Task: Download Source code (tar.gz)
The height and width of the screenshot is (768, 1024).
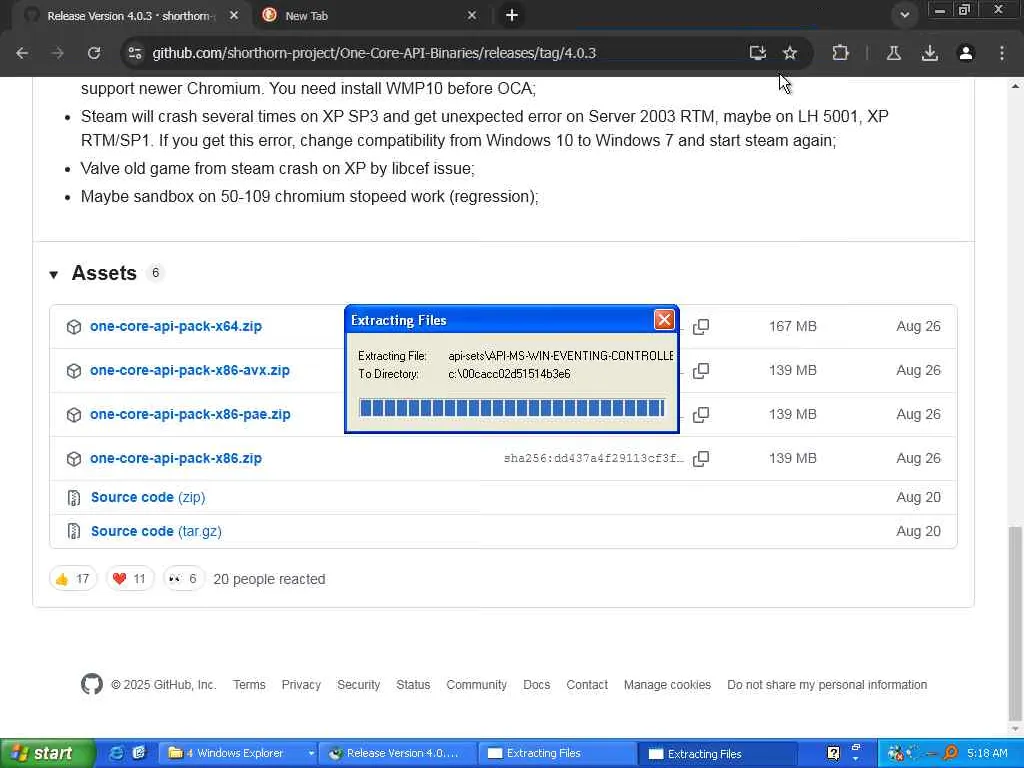Action: click(156, 532)
